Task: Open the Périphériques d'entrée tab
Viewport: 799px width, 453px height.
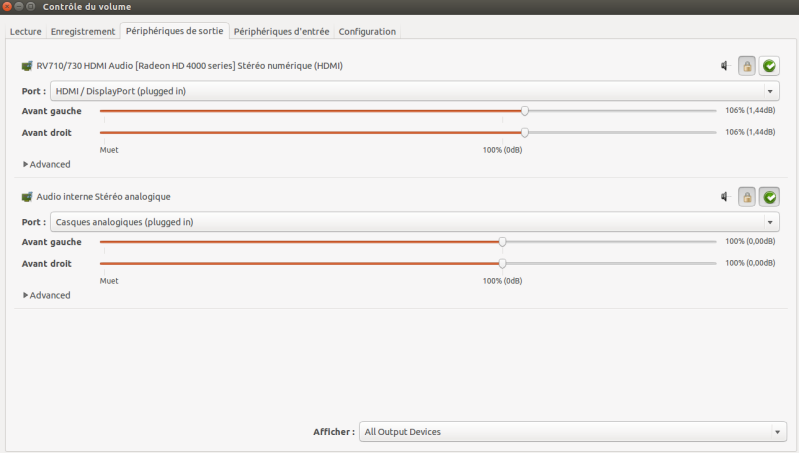Action: 281,32
